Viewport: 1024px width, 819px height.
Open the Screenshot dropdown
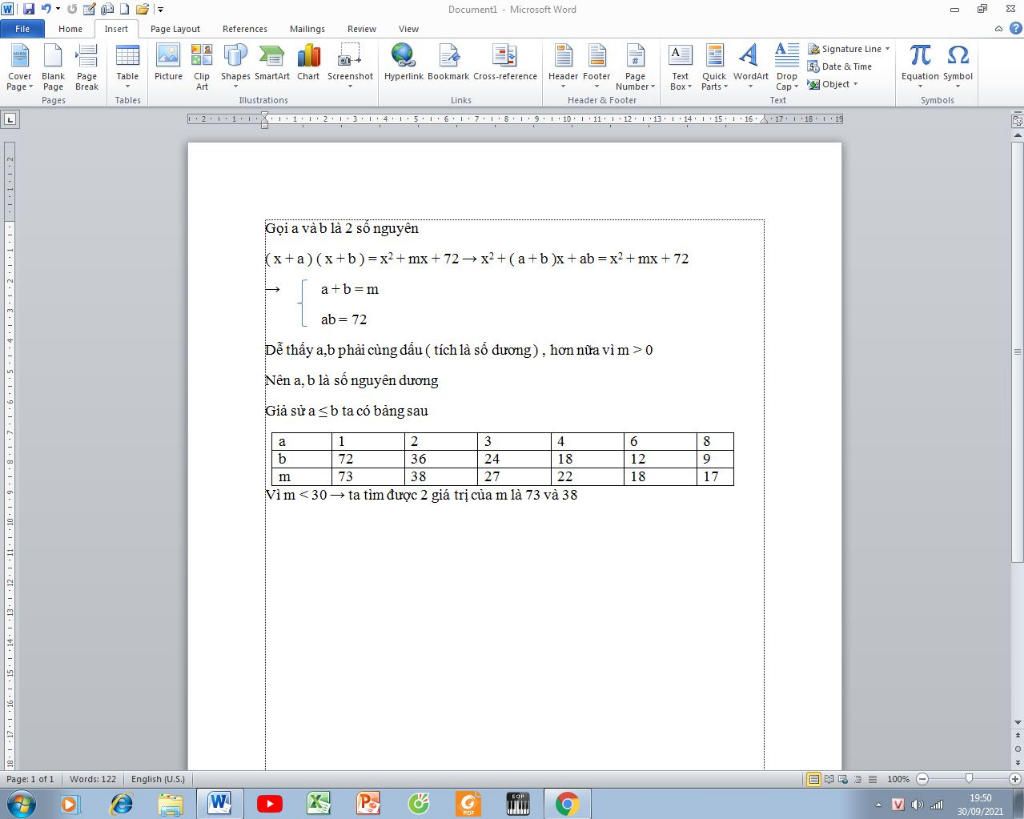coord(350,67)
